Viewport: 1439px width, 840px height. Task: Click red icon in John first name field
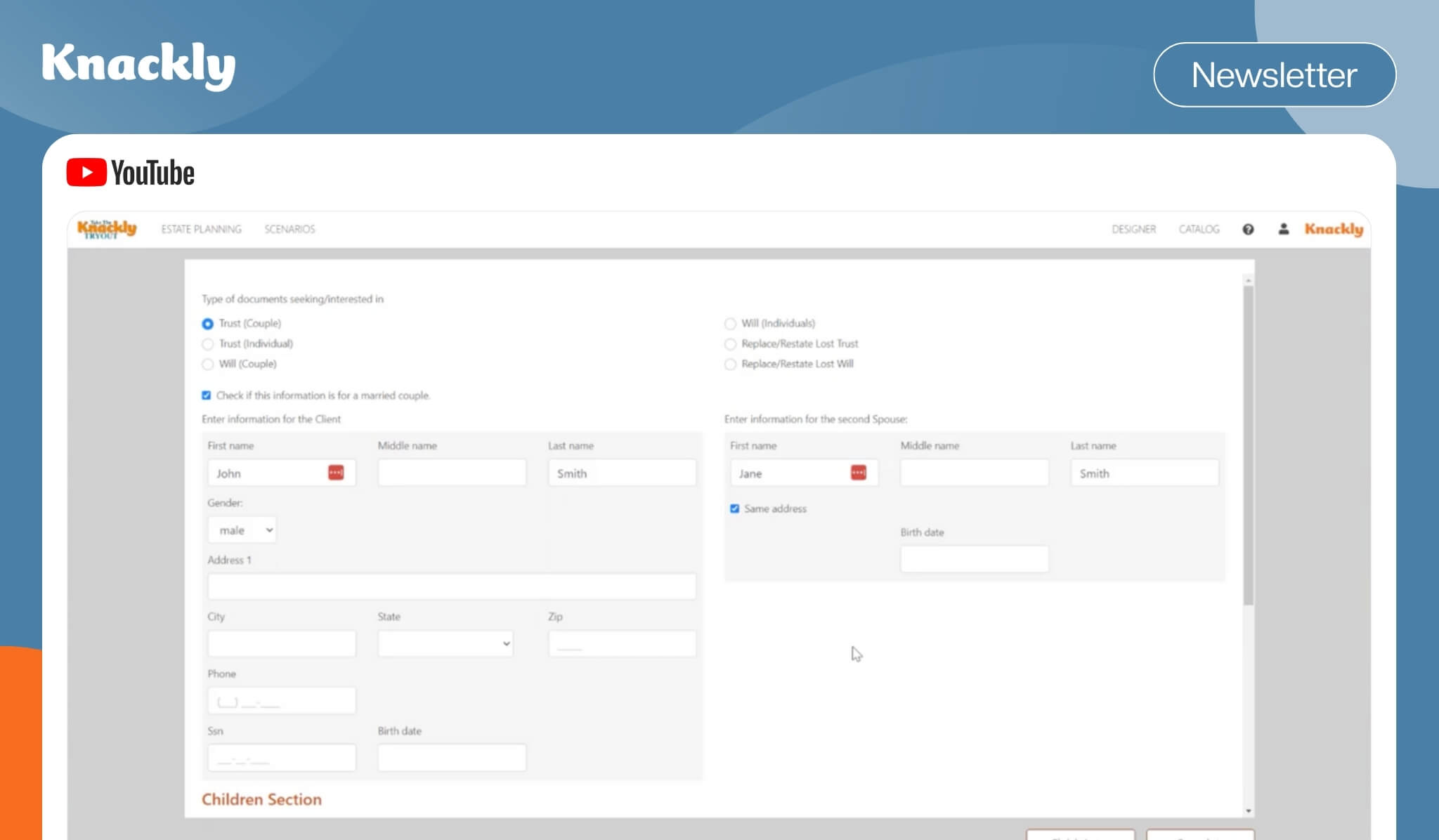(x=336, y=473)
